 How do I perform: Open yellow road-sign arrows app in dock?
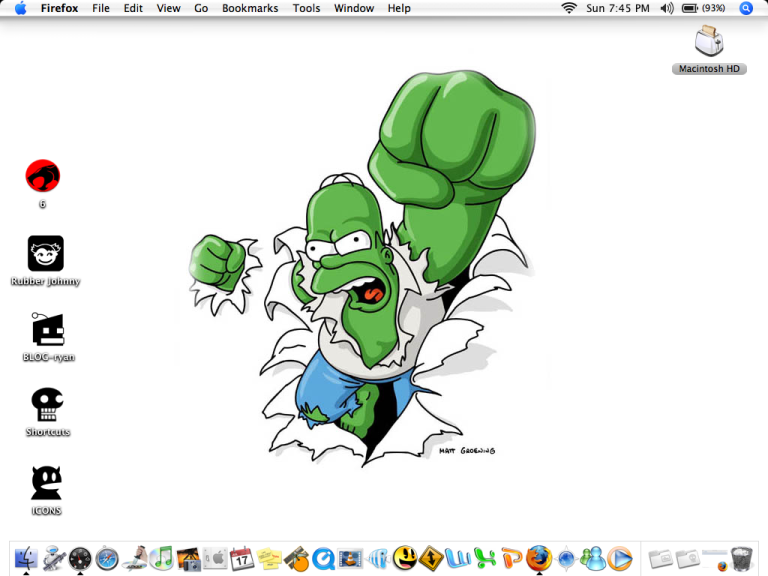[432, 558]
